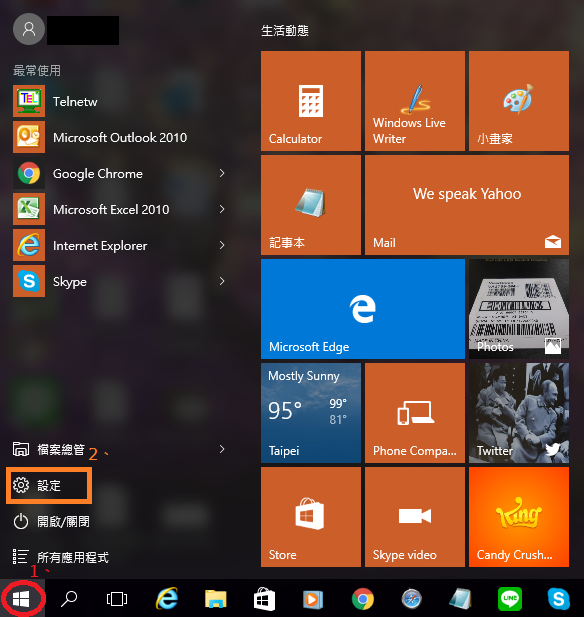Image resolution: width=584 pixels, height=617 pixels.
Task: Open File Explorer from the taskbar
Action: pos(216,599)
